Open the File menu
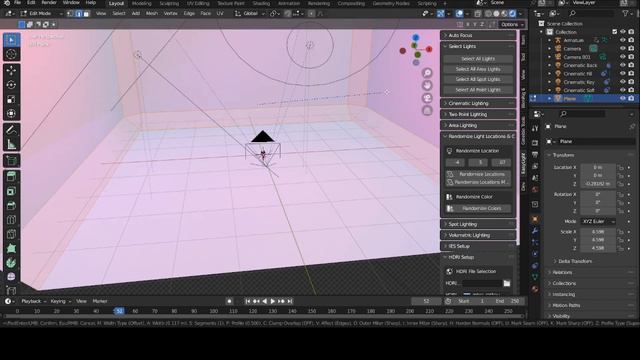This screenshot has height=360, width=640. [x=17, y=3]
